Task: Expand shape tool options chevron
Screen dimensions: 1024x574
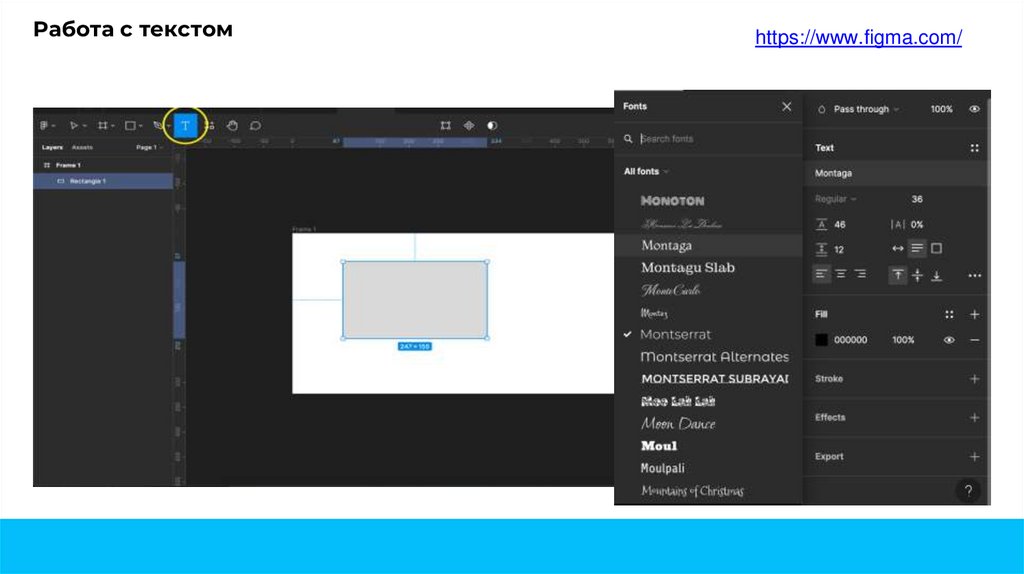Action: (140, 126)
